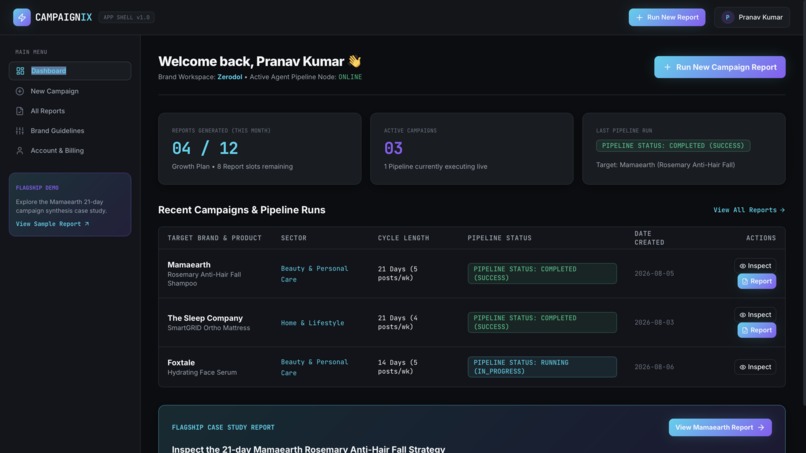Click the New Campaign plus-circle icon

pyautogui.click(x=20, y=91)
